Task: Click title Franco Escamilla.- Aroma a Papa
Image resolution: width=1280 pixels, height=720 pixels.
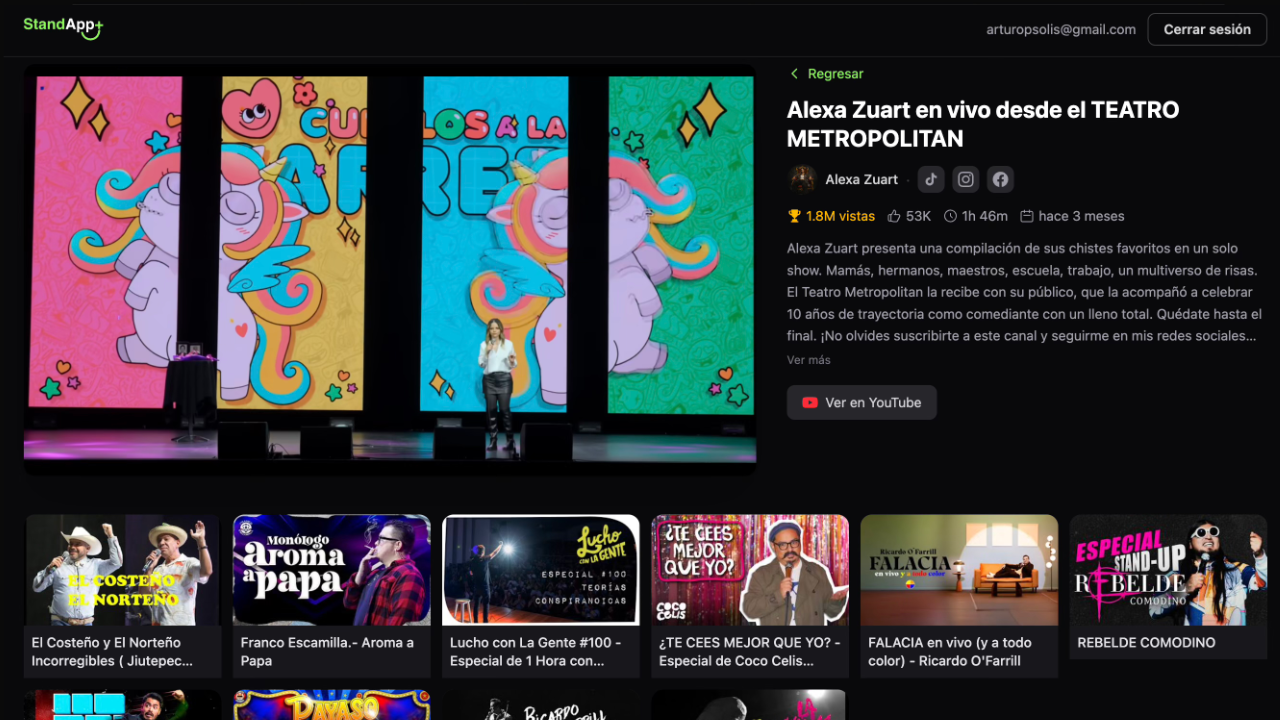Action: coord(327,652)
